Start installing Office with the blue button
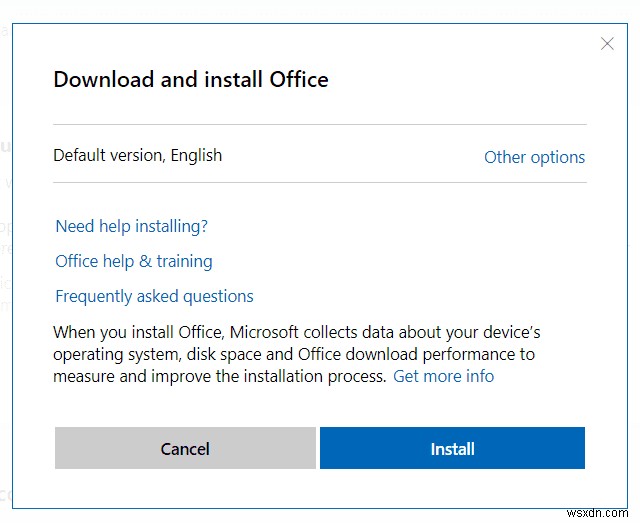 coord(452,448)
